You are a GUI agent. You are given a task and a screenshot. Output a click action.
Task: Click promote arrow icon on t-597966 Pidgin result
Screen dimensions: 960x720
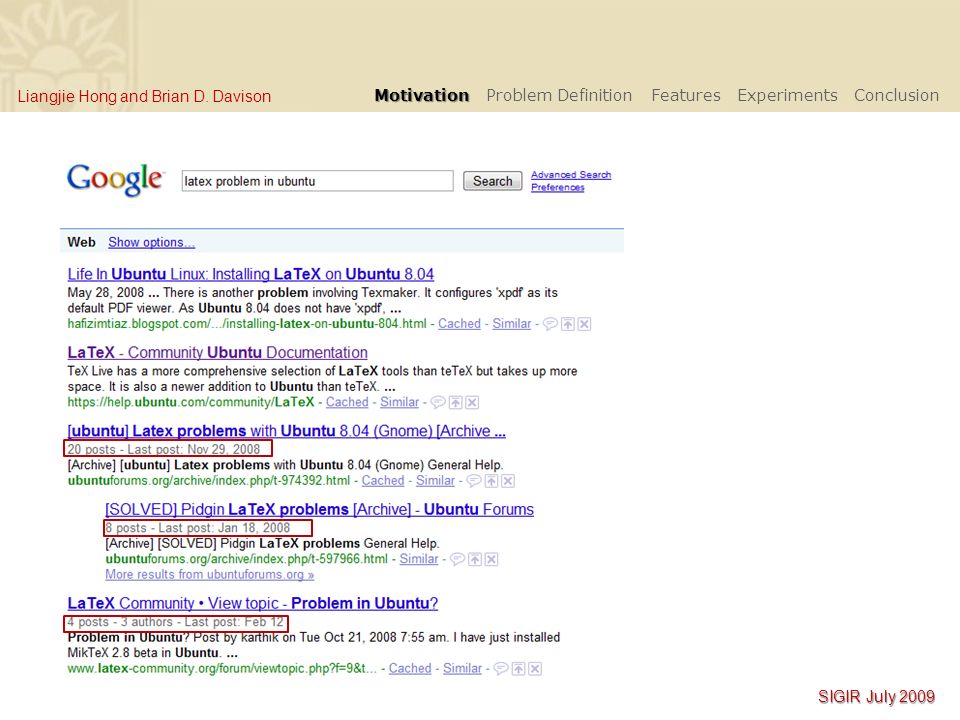(474, 559)
